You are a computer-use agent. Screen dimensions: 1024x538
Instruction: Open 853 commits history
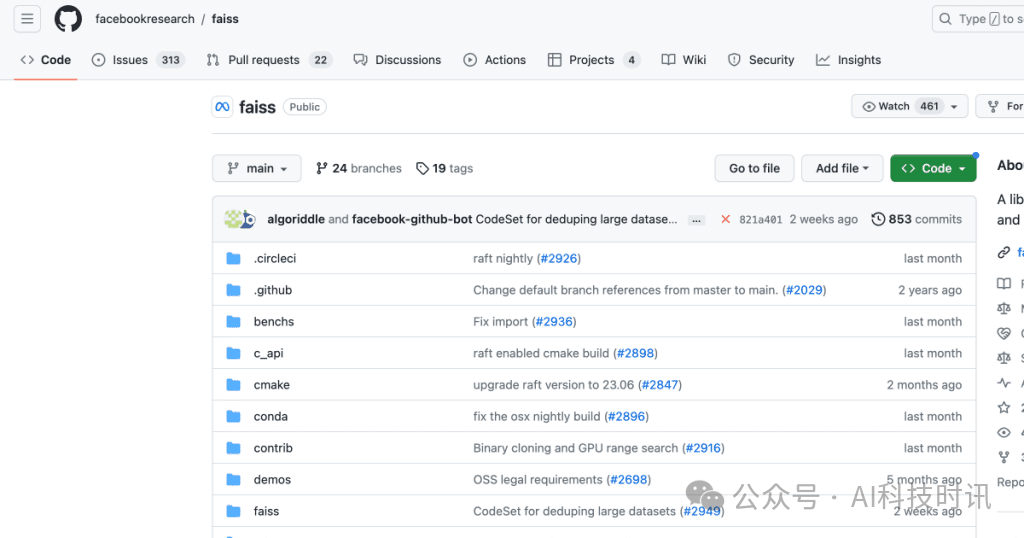916,219
